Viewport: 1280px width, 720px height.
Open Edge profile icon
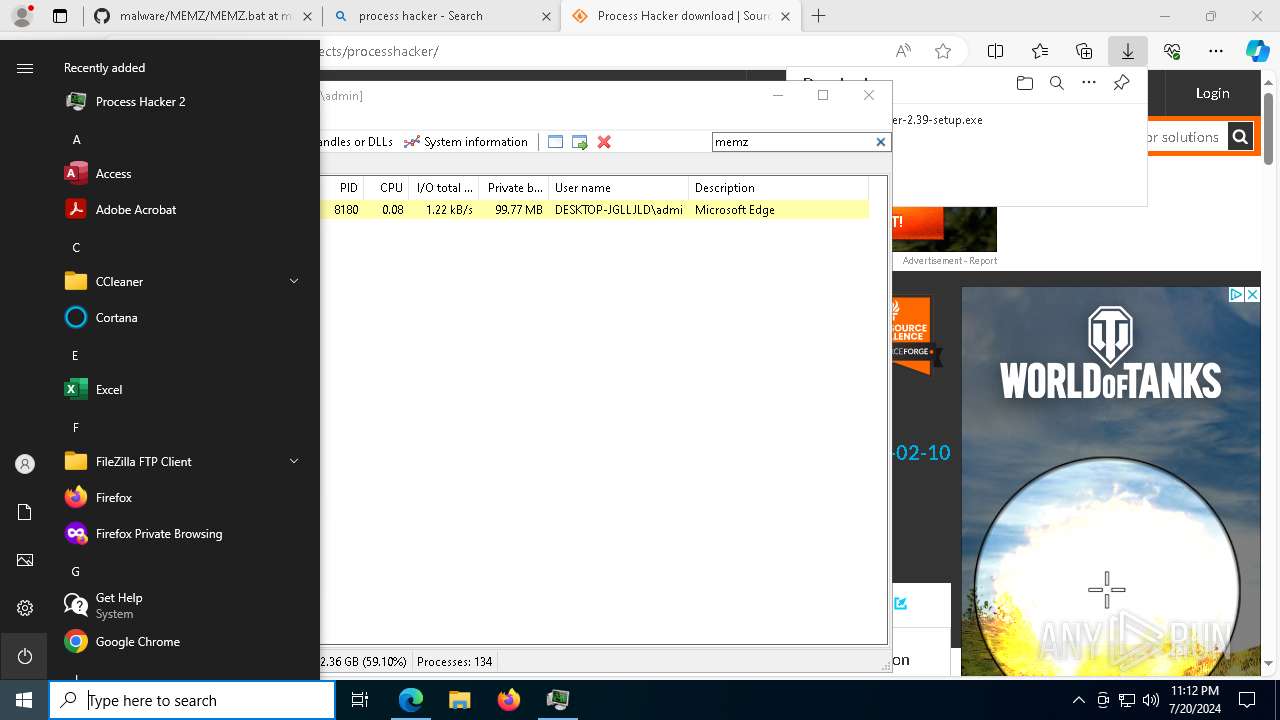(22, 16)
